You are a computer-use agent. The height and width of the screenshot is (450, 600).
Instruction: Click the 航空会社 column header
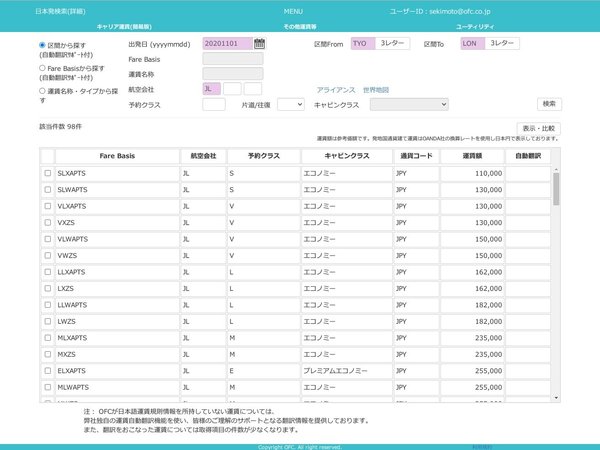point(203,156)
